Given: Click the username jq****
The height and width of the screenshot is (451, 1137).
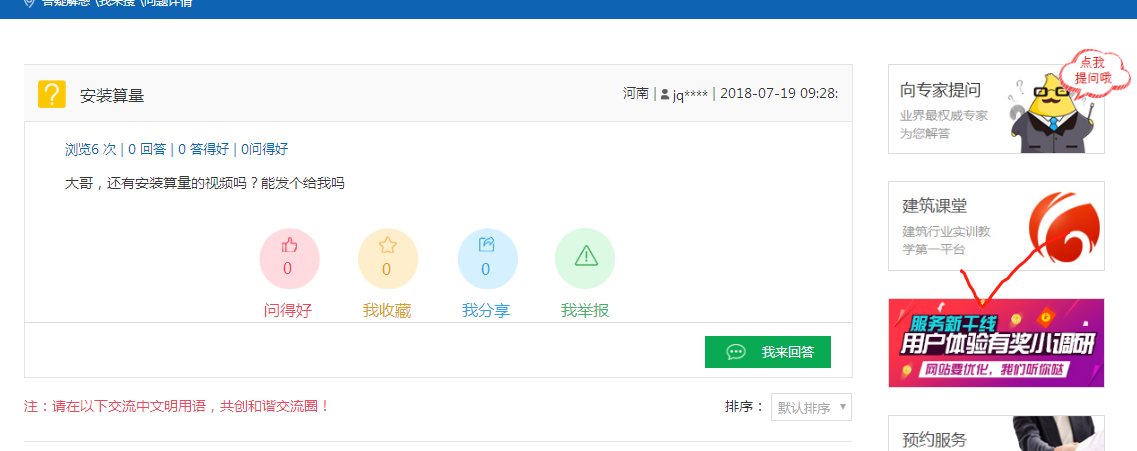Looking at the screenshot, I should coord(690,94).
